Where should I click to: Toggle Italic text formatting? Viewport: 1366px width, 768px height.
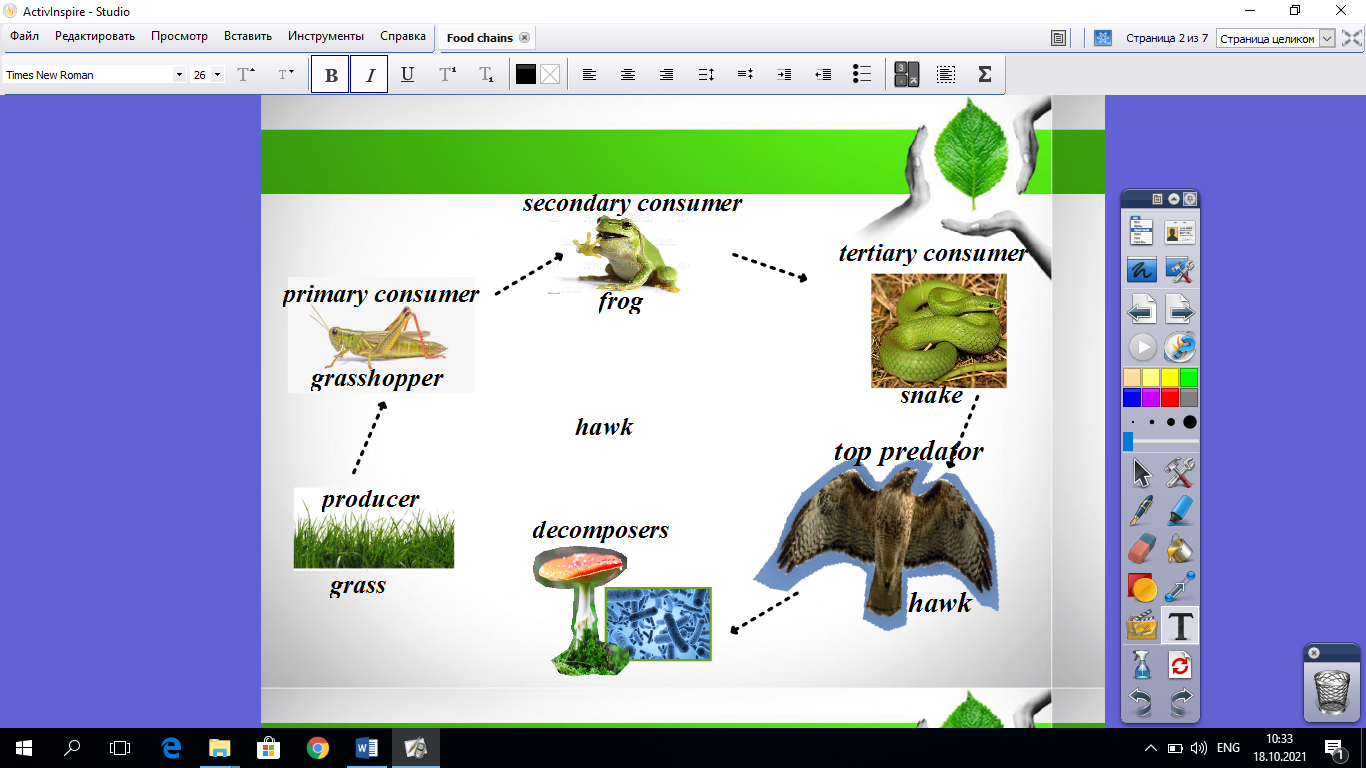click(x=369, y=75)
